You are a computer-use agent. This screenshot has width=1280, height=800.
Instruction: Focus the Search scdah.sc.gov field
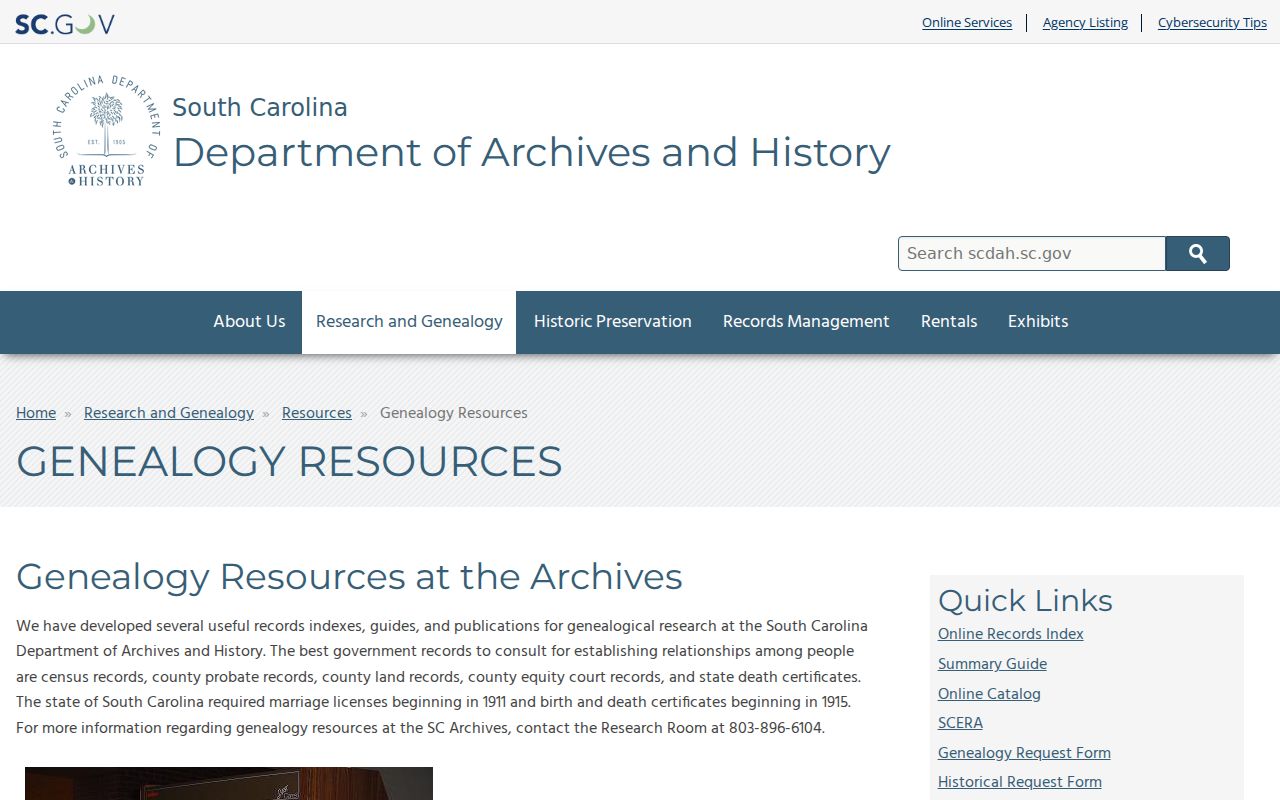point(1032,254)
